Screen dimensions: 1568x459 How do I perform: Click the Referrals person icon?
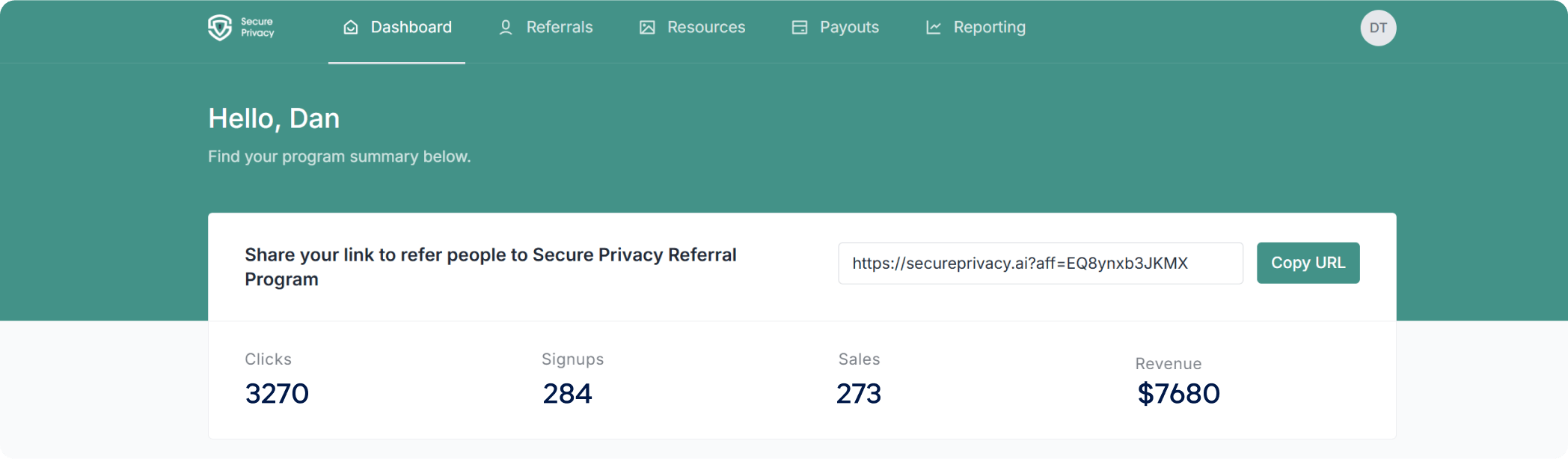[506, 28]
